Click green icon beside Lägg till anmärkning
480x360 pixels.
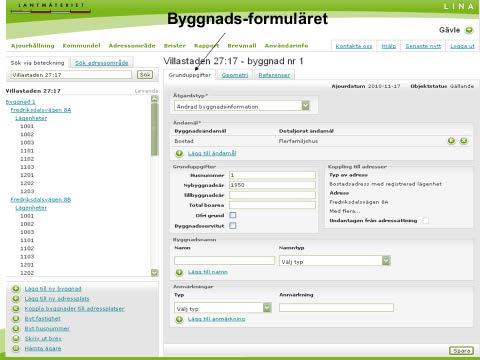click(x=179, y=319)
